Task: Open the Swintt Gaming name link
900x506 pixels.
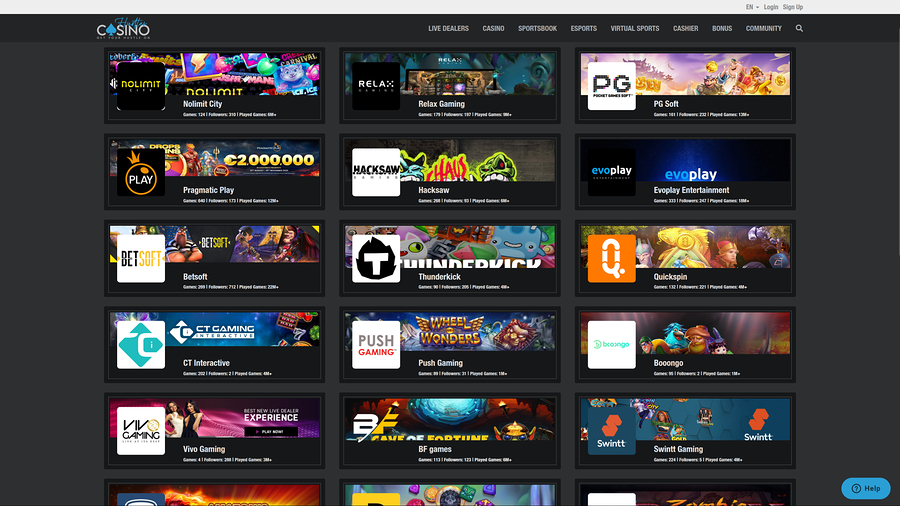Action: click(678, 449)
